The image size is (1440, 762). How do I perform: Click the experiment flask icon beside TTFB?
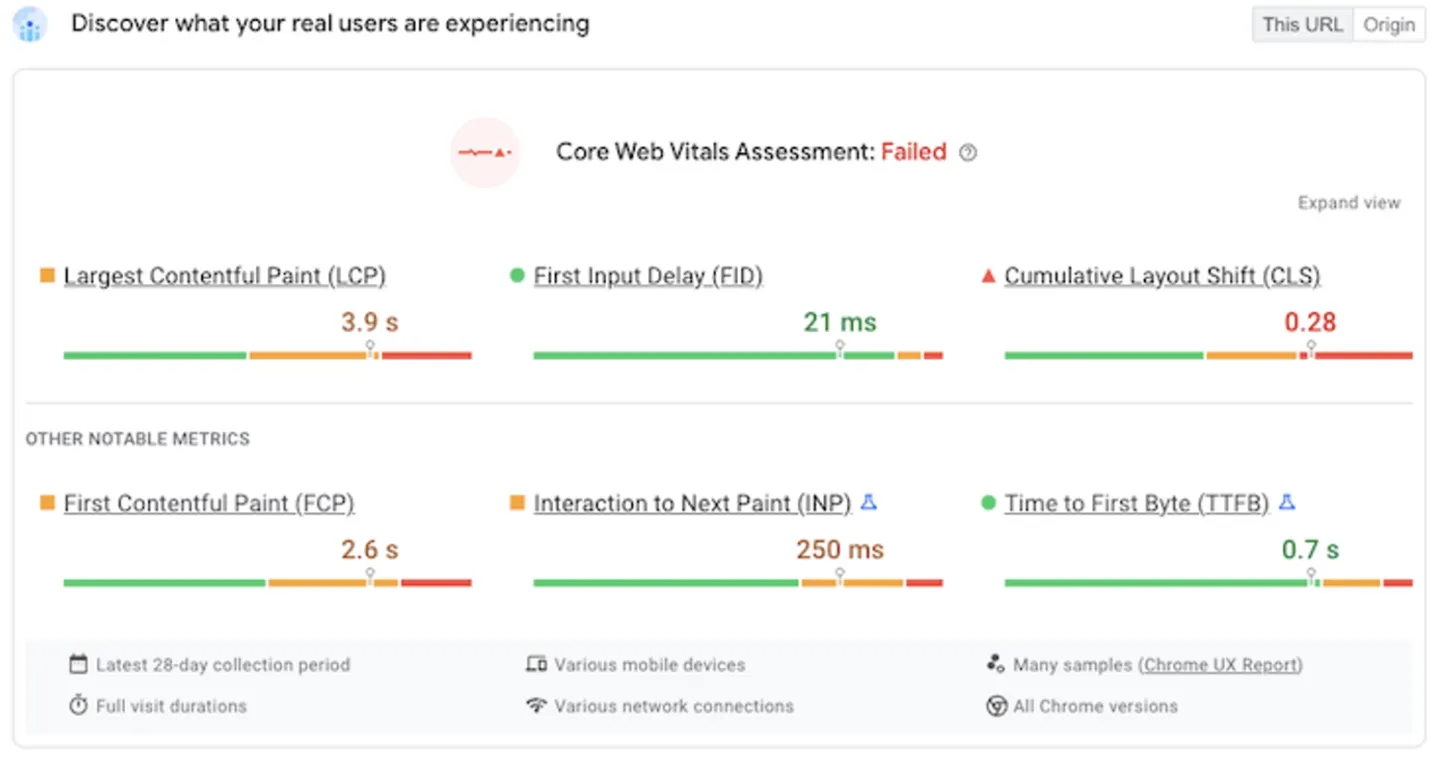coord(1287,503)
